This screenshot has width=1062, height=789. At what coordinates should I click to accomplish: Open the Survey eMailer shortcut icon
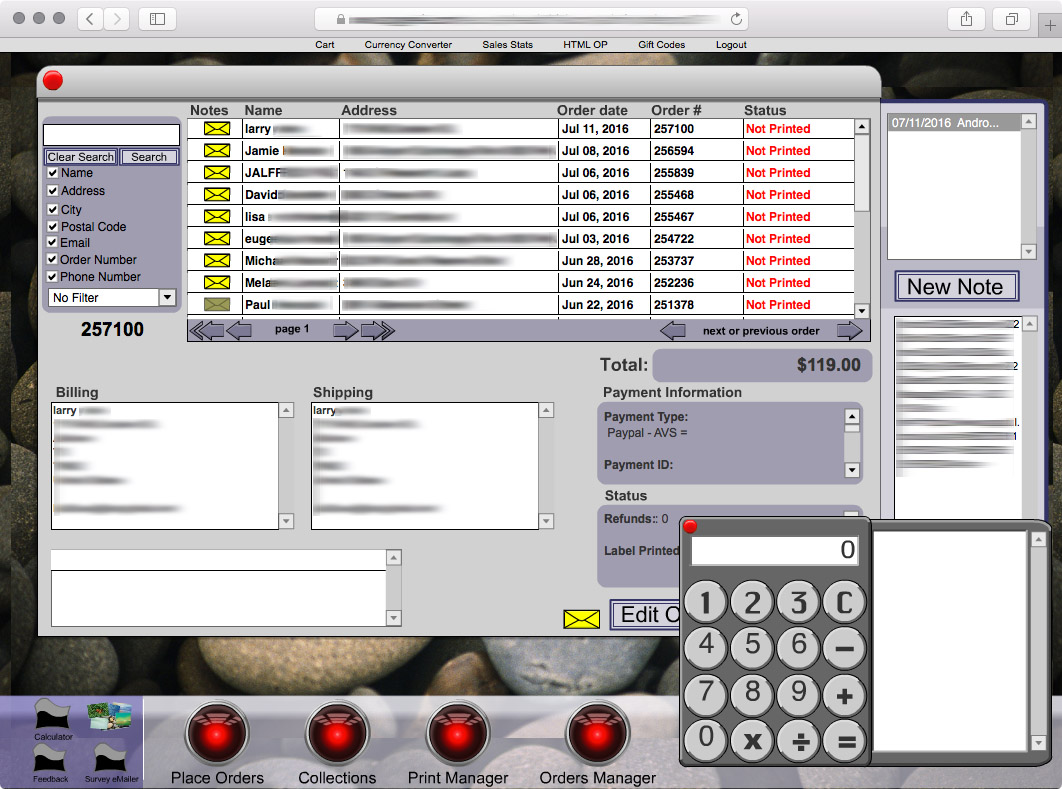click(x=111, y=758)
